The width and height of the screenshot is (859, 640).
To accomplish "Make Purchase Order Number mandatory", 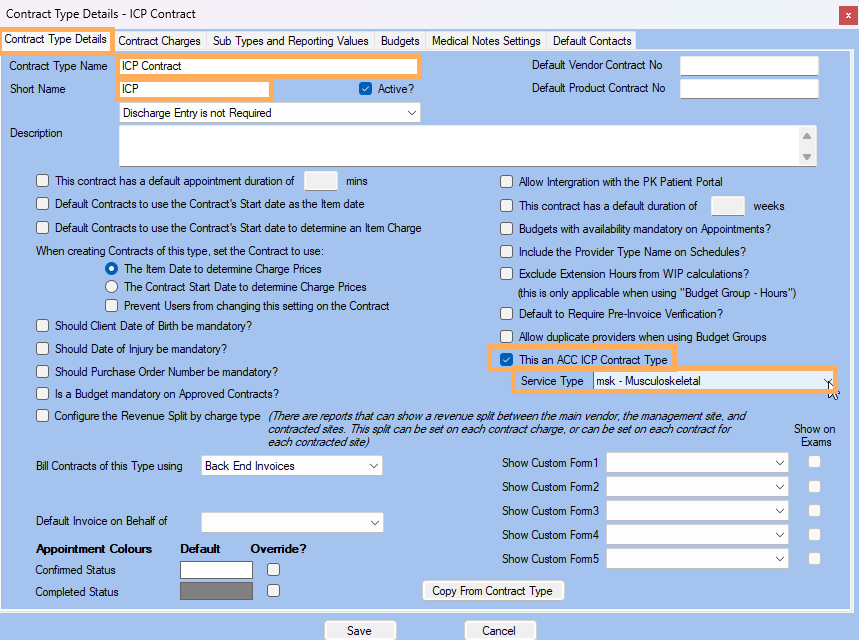I will pyautogui.click(x=42, y=372).
